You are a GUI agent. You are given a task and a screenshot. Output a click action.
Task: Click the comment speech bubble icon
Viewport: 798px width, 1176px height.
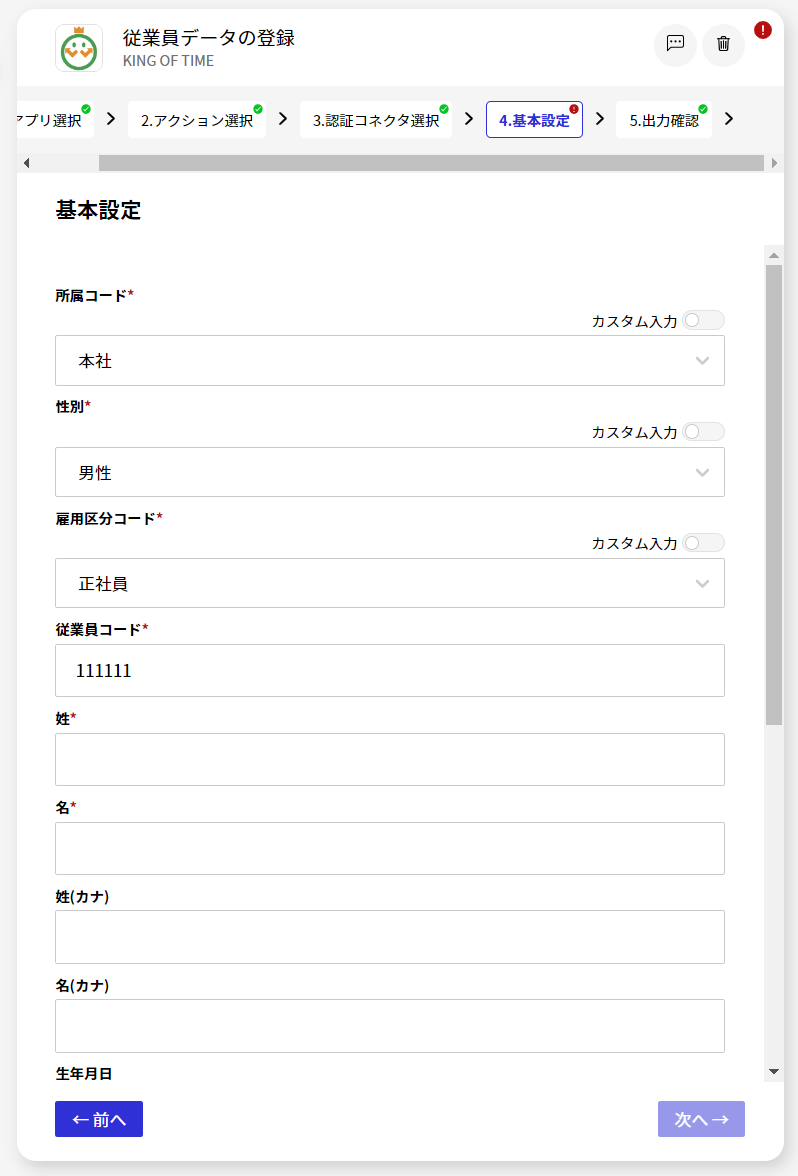(x=675, y=45)
